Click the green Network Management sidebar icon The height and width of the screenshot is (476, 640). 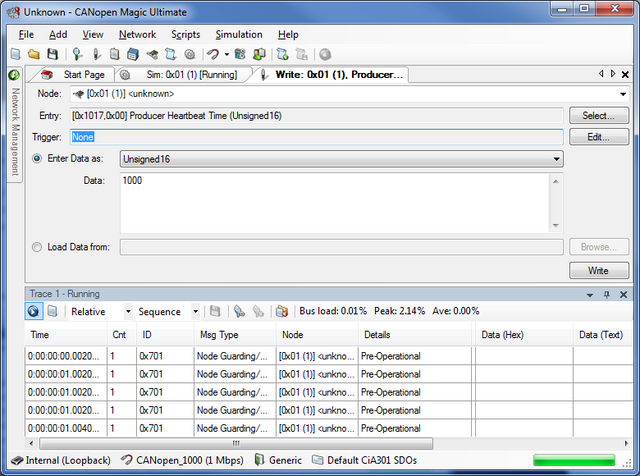(x=14, y=75)
